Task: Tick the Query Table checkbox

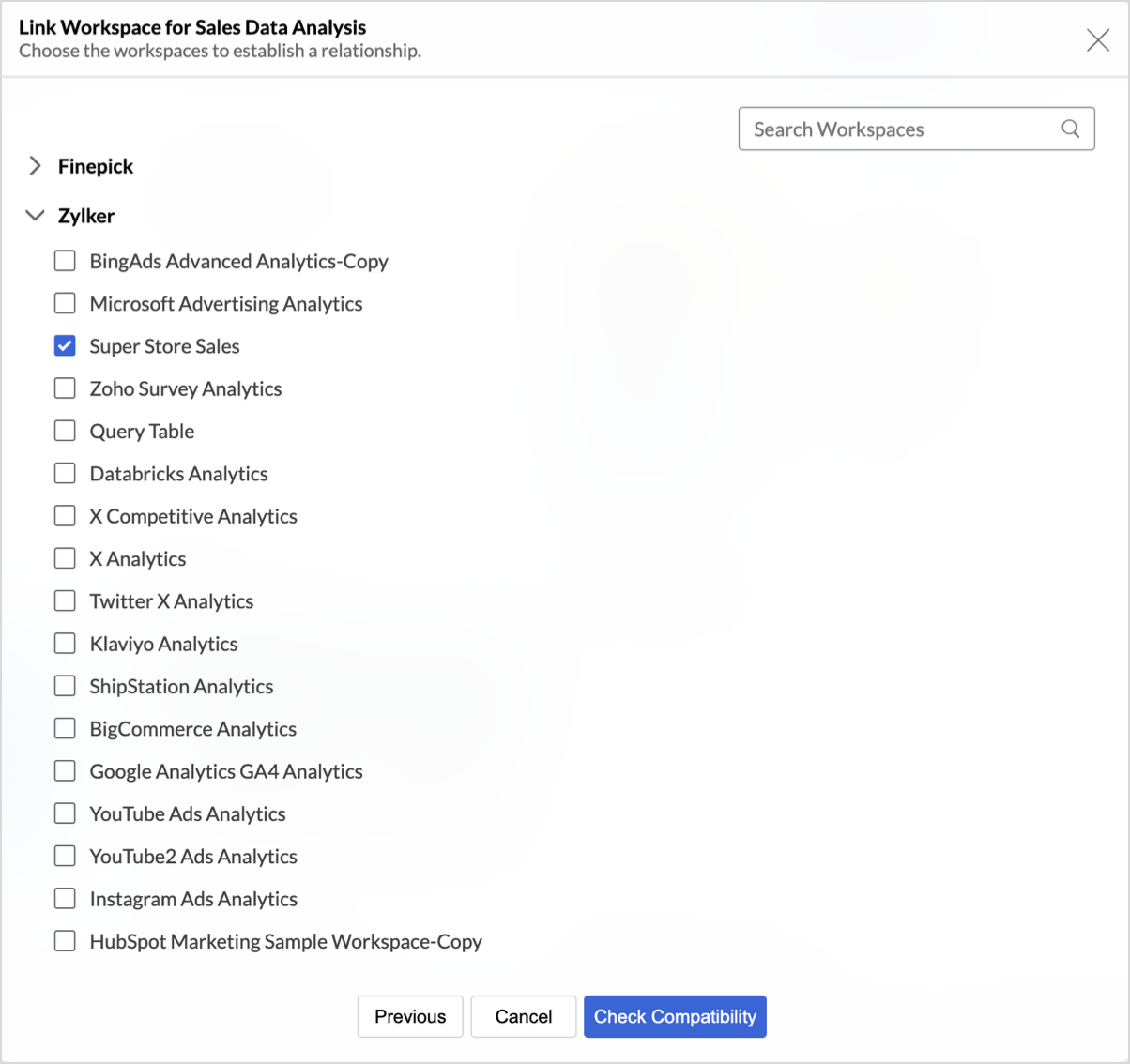Action: tap(65, 431)
